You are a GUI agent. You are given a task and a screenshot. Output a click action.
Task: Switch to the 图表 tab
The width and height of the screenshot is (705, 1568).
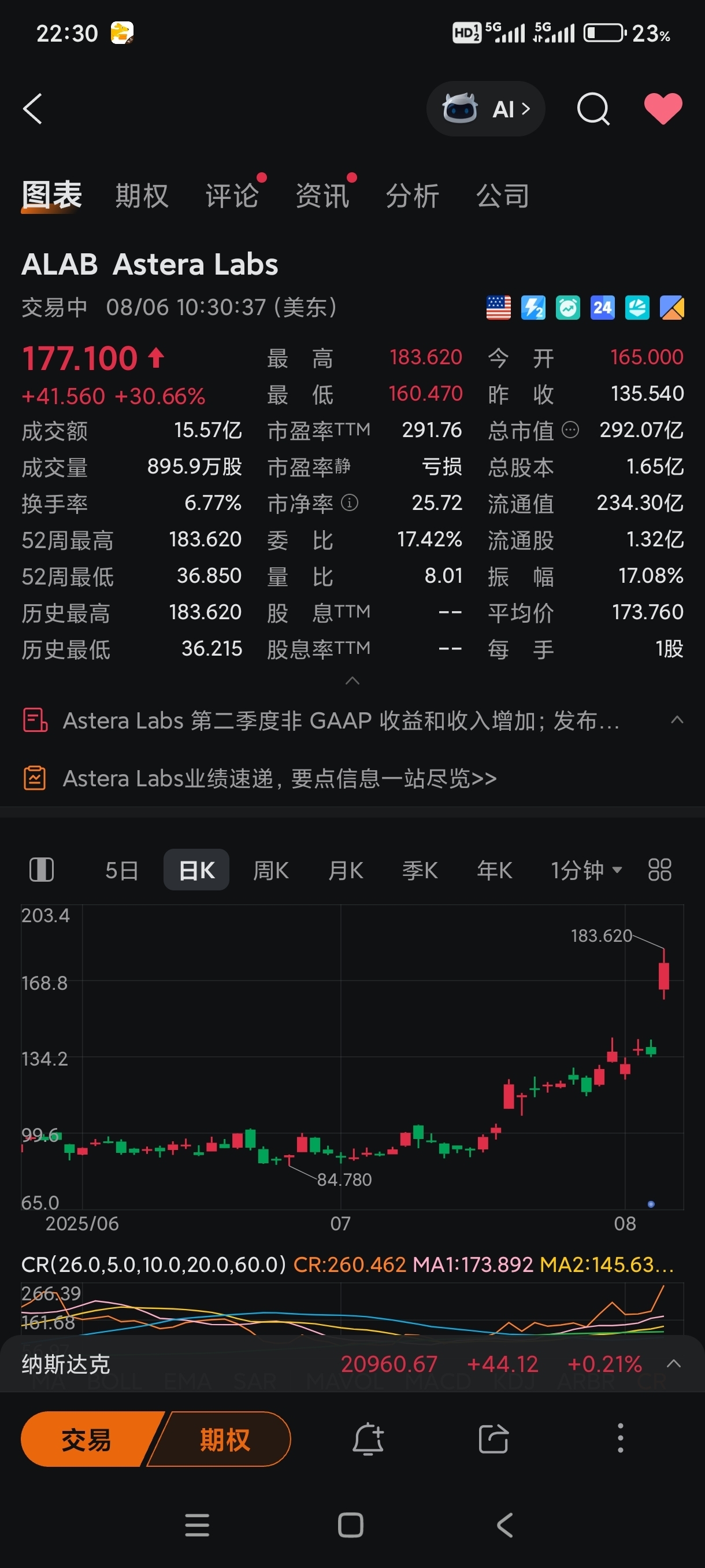pyautogui.click(x=51, y=195)
